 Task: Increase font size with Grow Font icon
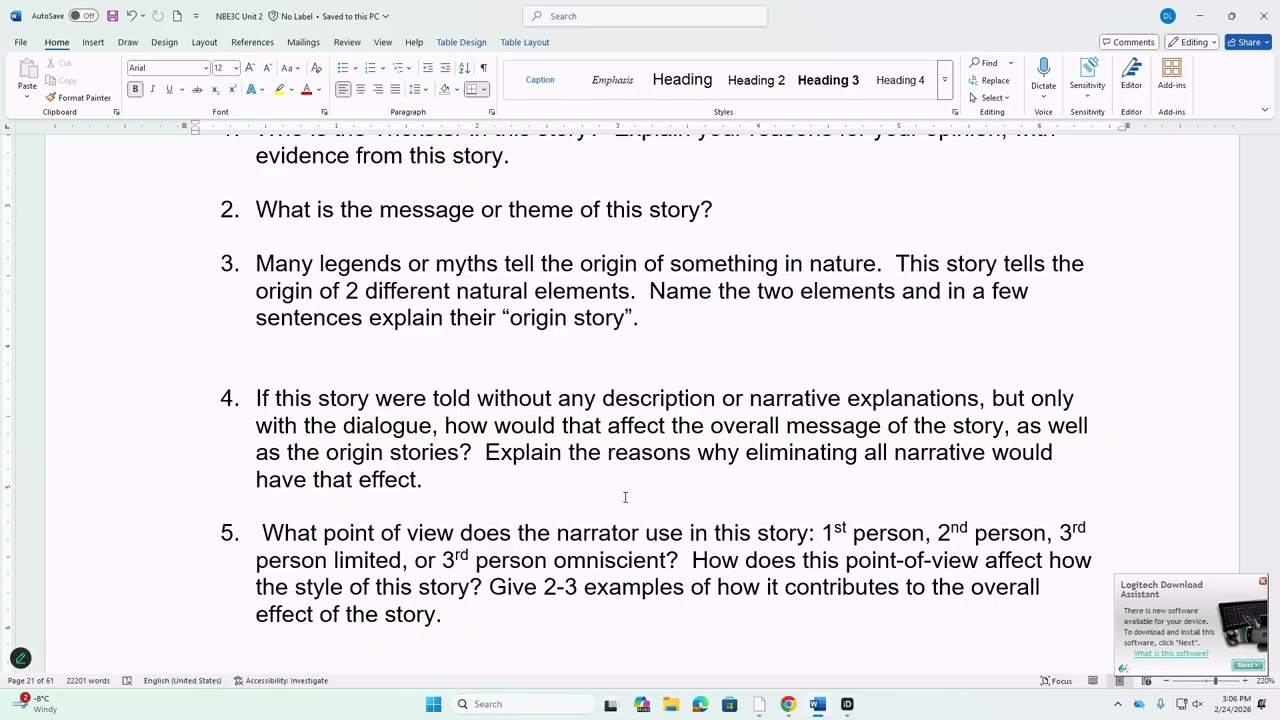pyautogui.click(x=250, y=68)
